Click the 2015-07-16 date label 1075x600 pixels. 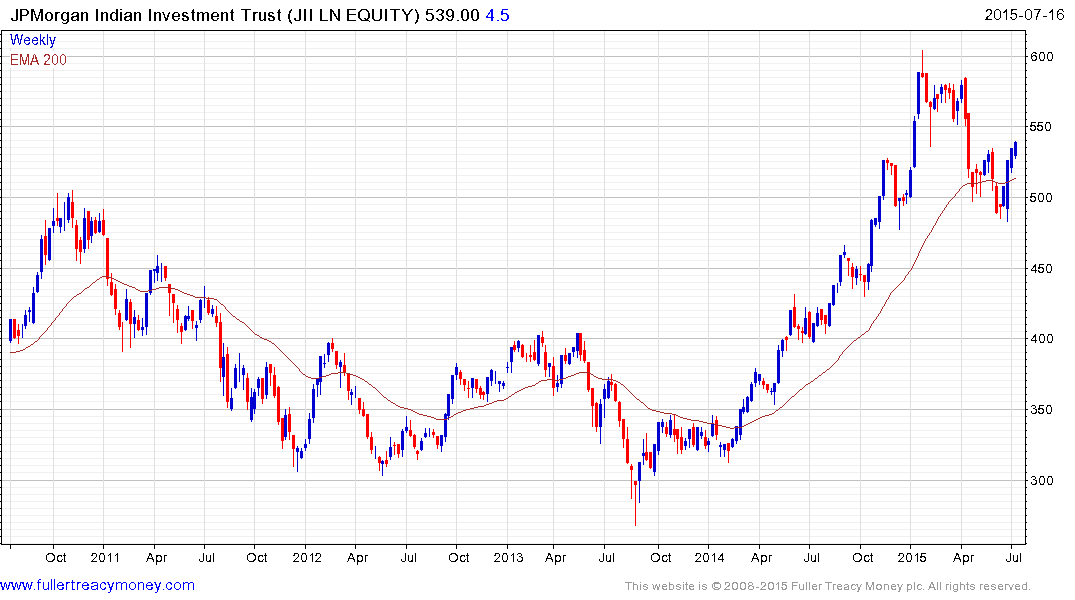coord(1024,14)
